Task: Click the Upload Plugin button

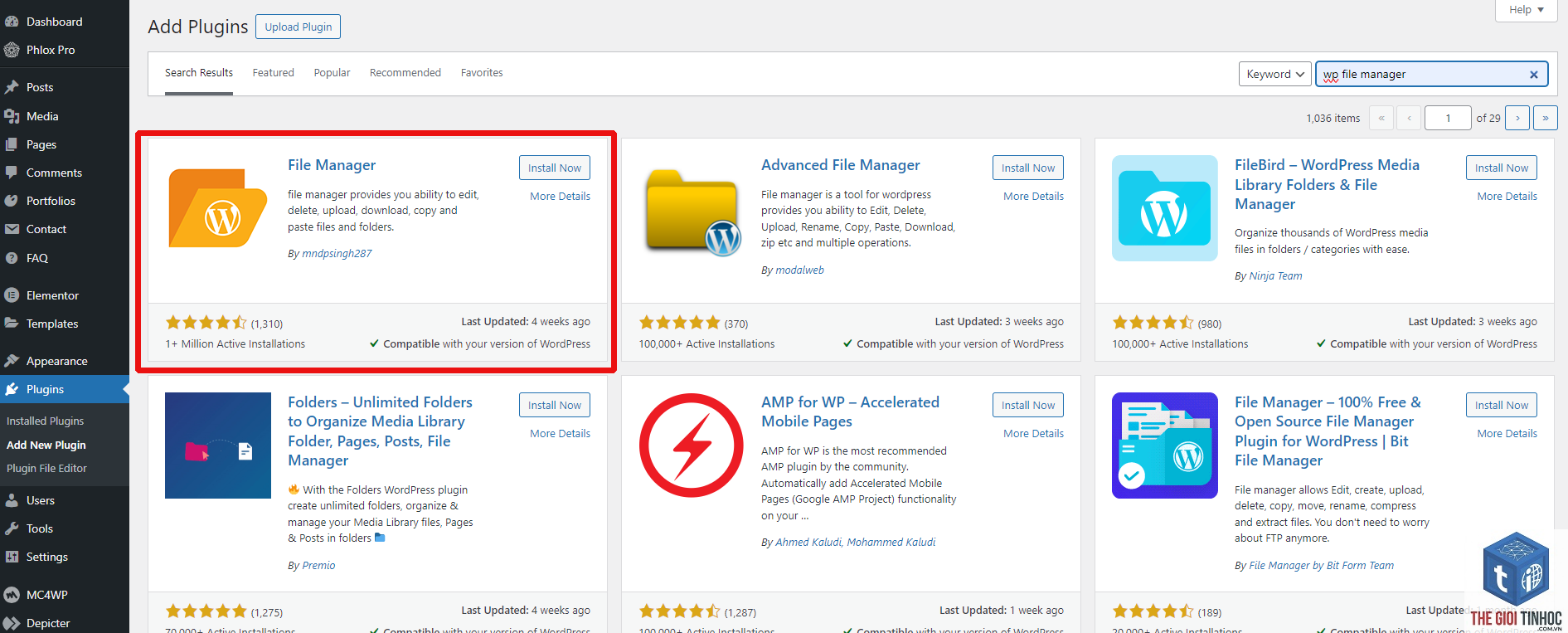Action: tap(299, 27)
